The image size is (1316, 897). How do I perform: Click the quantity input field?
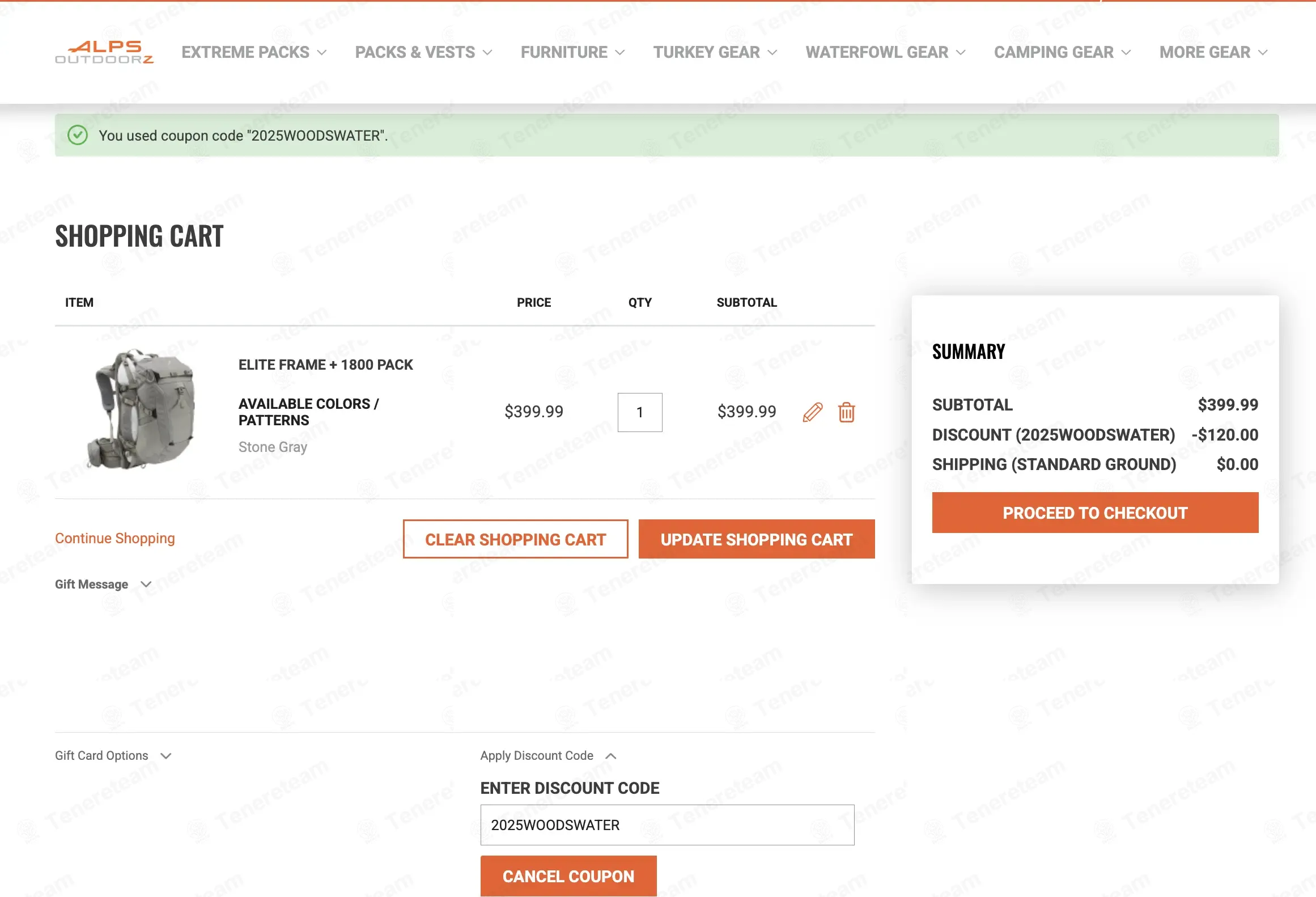[x=639, y=412]
